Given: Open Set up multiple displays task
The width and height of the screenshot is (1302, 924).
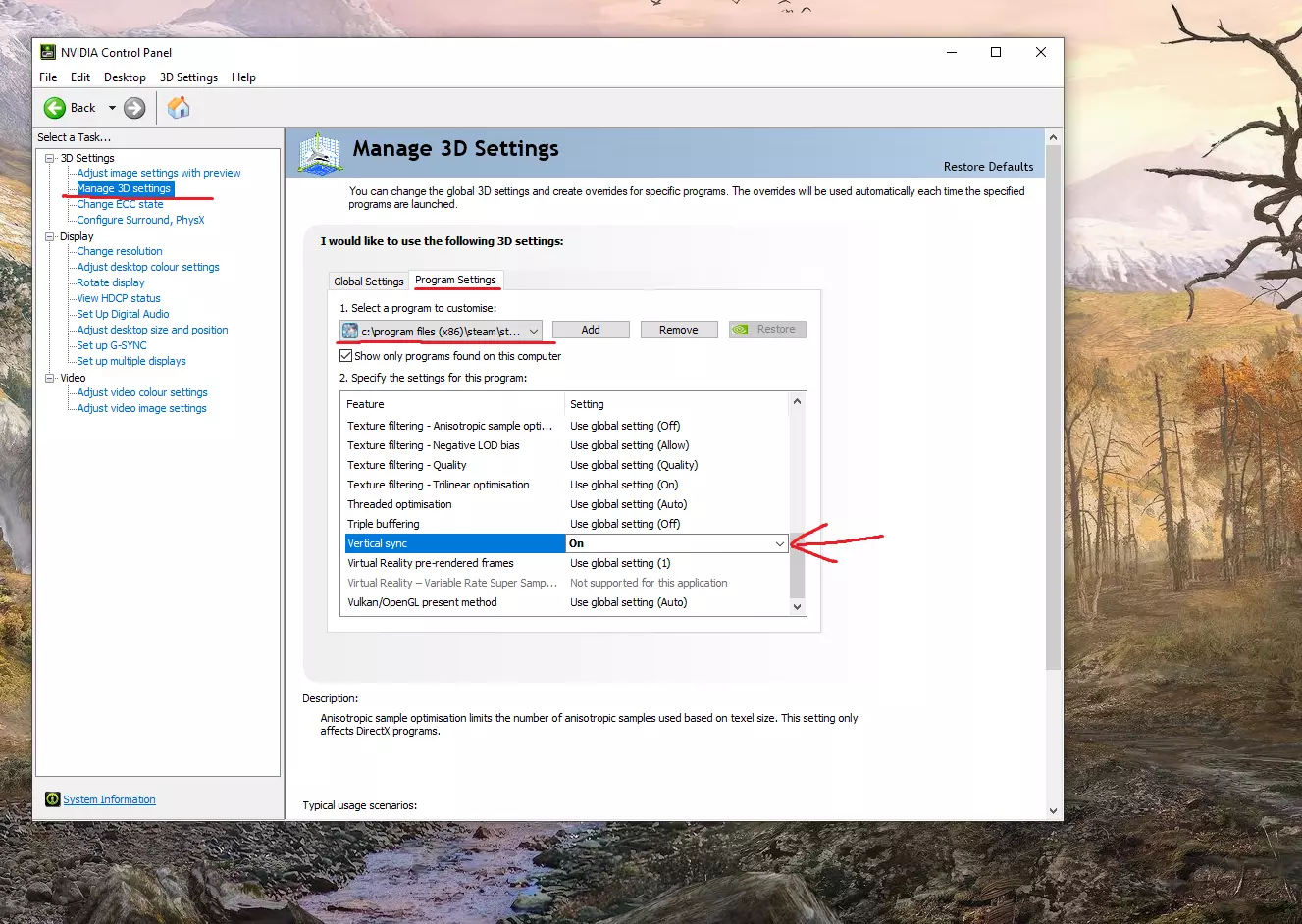Looking at the screenshot, I should 131,361.
